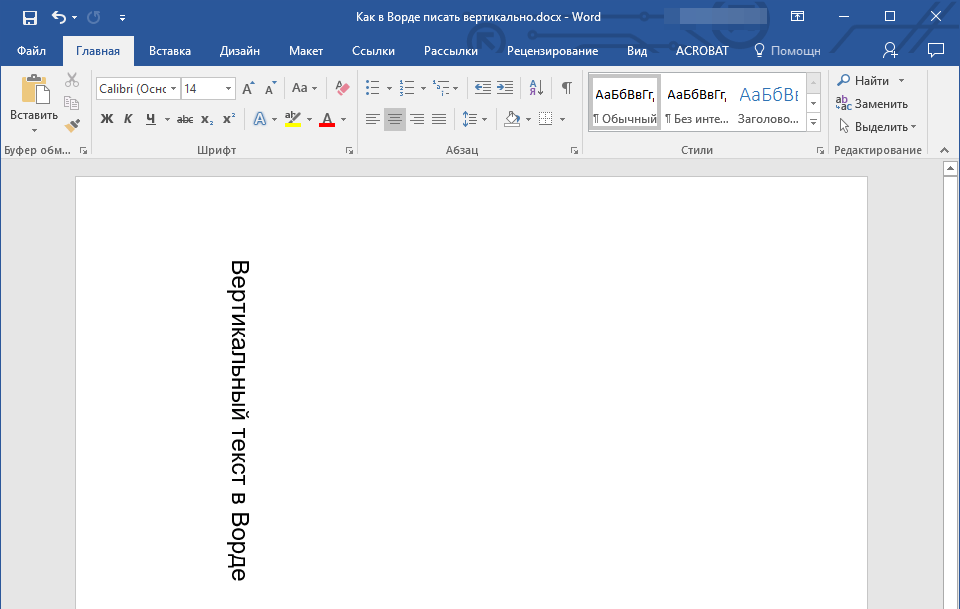Click the Grow Font size icon
Image resolution: width=960 pixels, height=609 pixels.
click(248, 88)
